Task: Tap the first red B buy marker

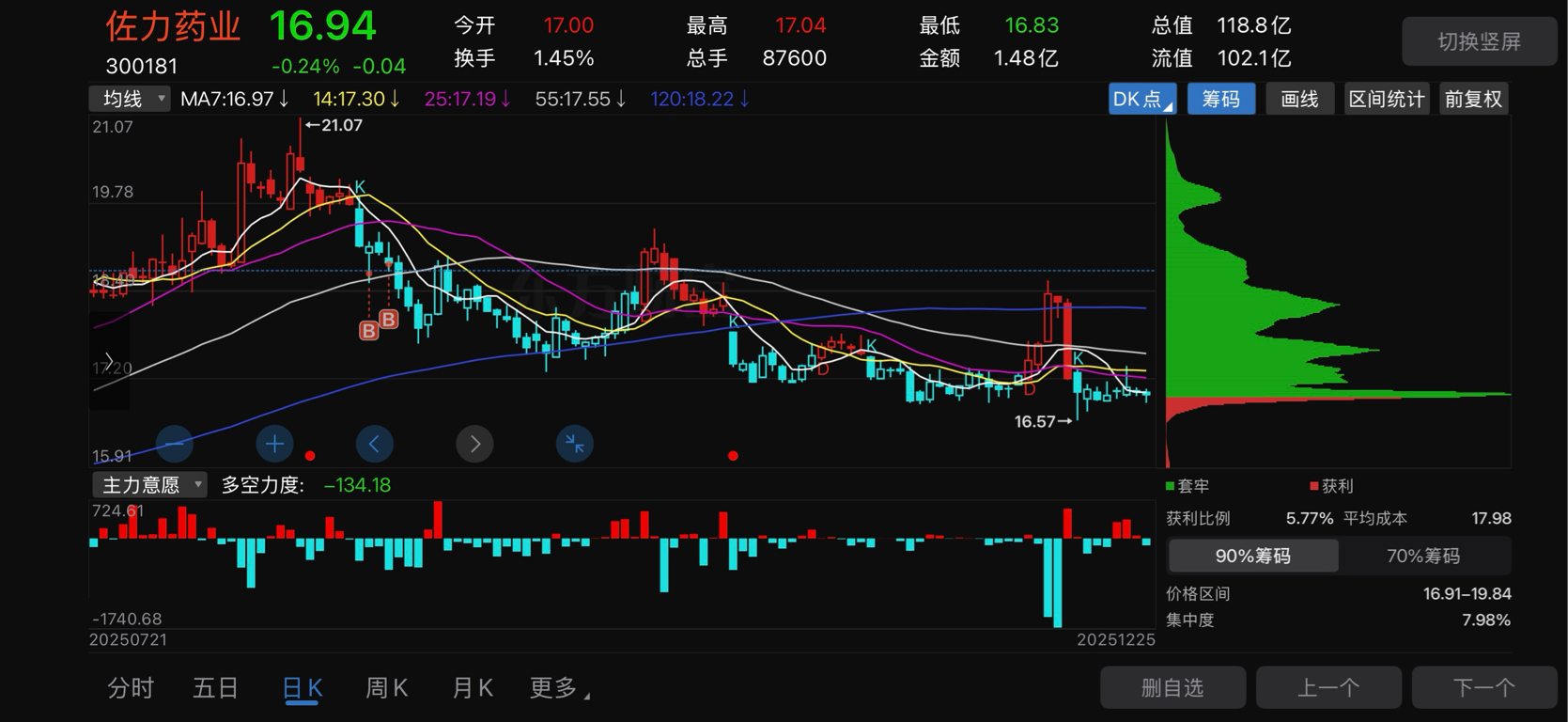Action: click(369, 331)
